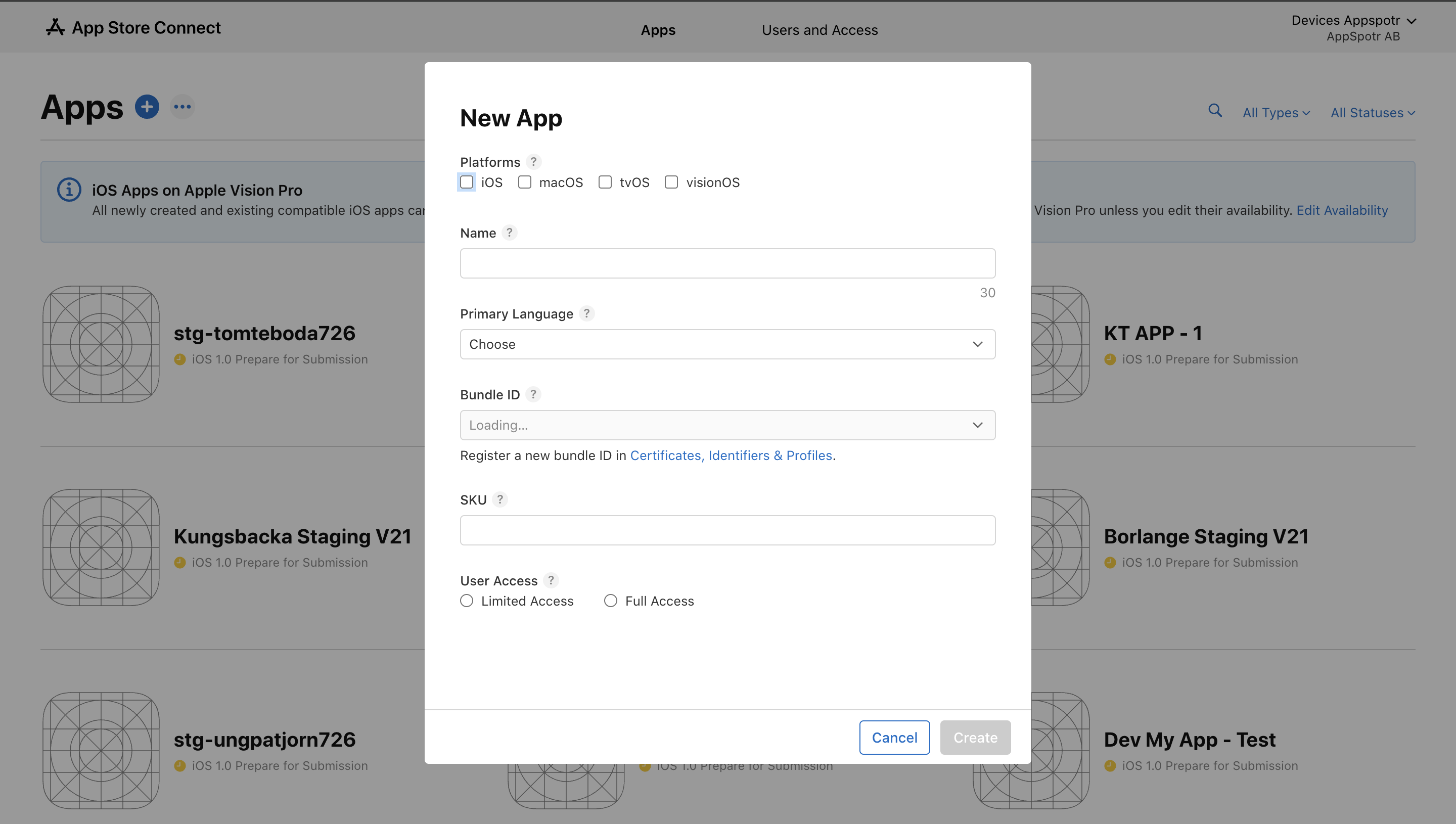
Task: Click the SKU input field
Action: tap(727, 530)
